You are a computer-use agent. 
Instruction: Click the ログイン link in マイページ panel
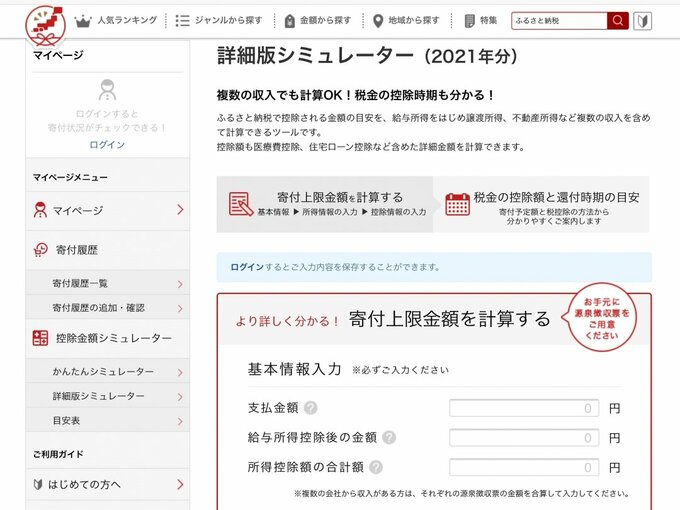[x=107, y=145]
